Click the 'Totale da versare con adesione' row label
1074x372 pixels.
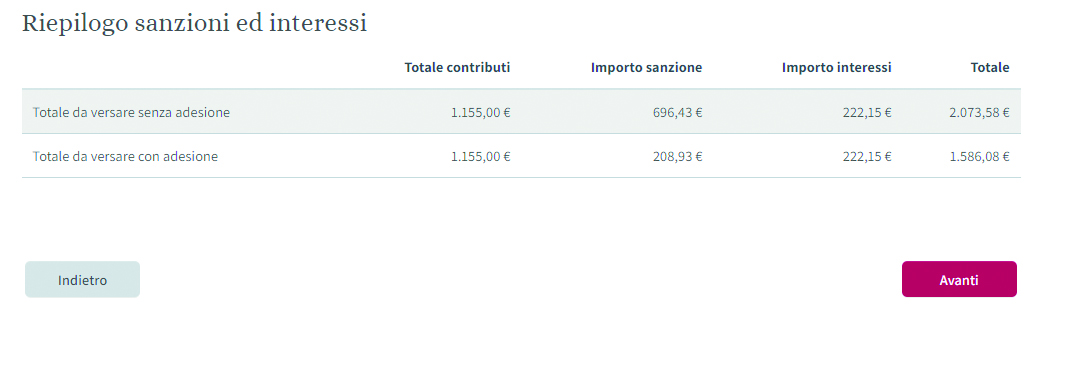click(x=125, y=156)
